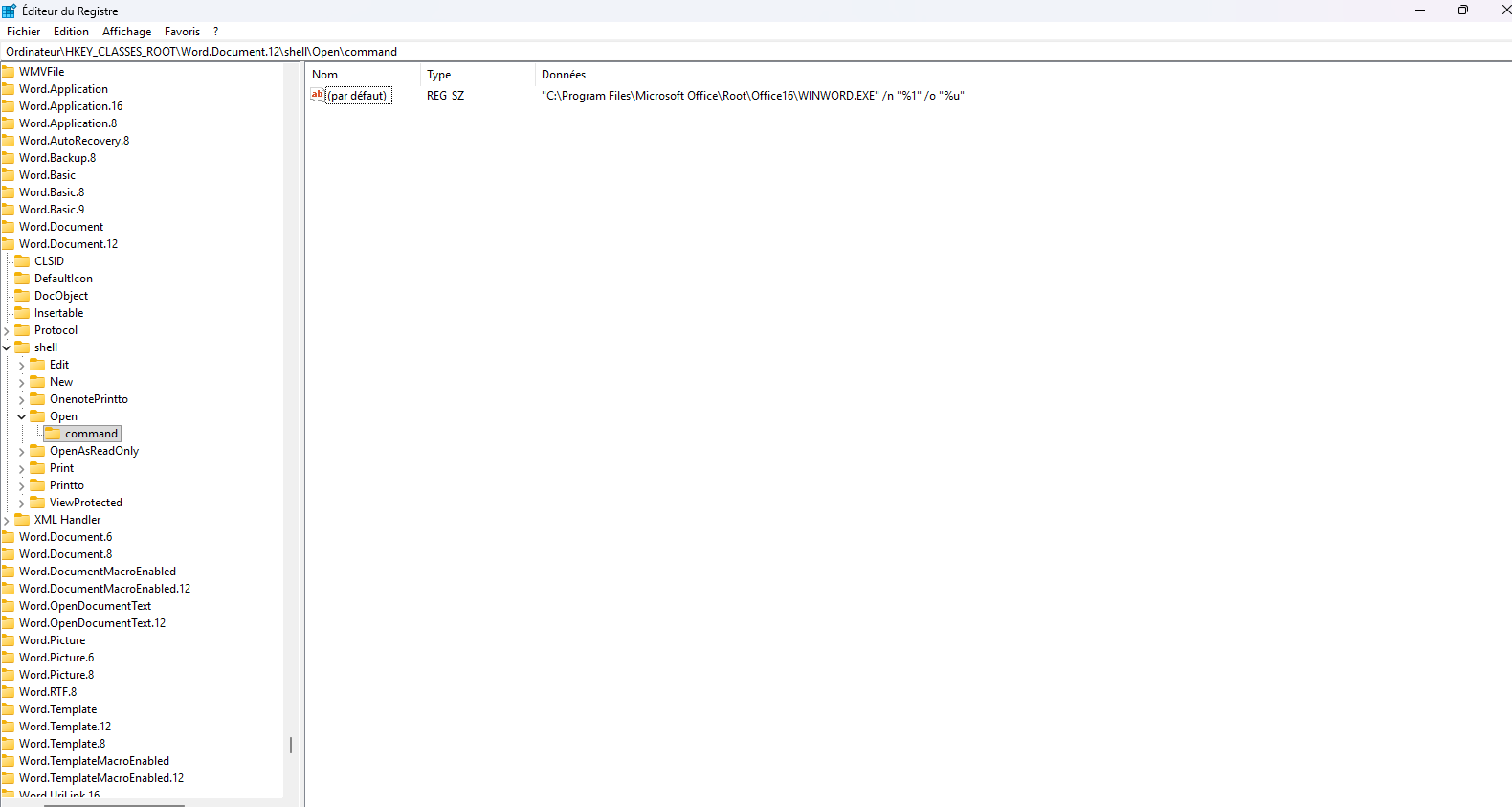This screenshot has width=1512, height=807.
Task: Click the Word.Template folder icon
Action: point(8,709)
